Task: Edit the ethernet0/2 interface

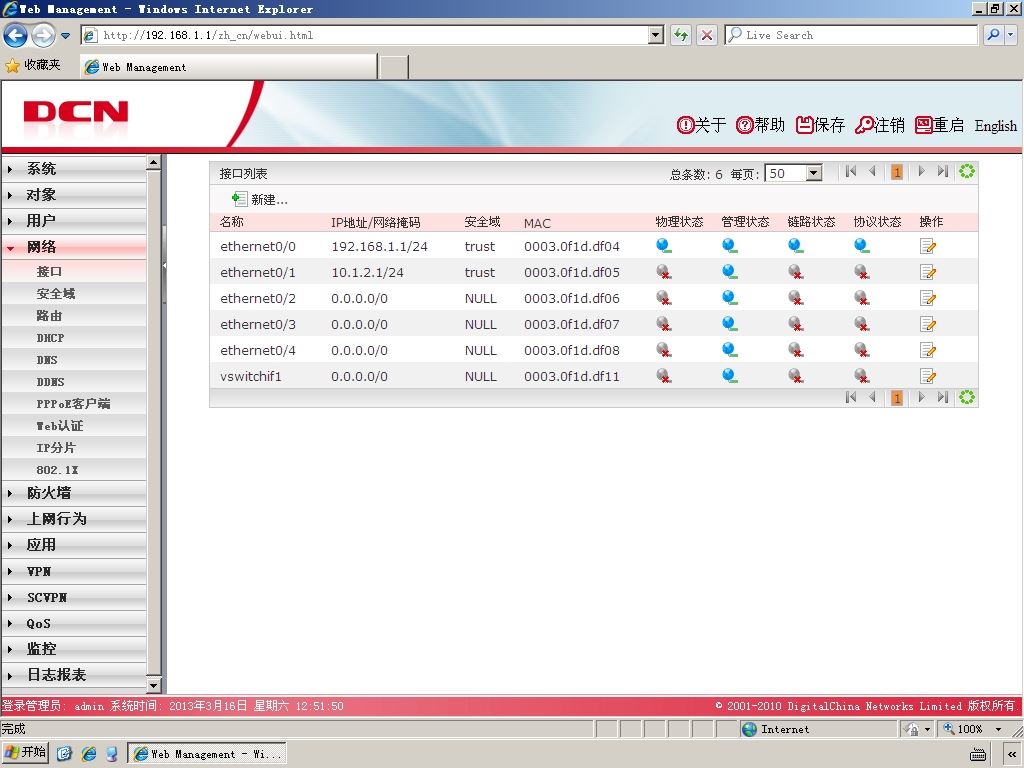Action: point(927,298)
